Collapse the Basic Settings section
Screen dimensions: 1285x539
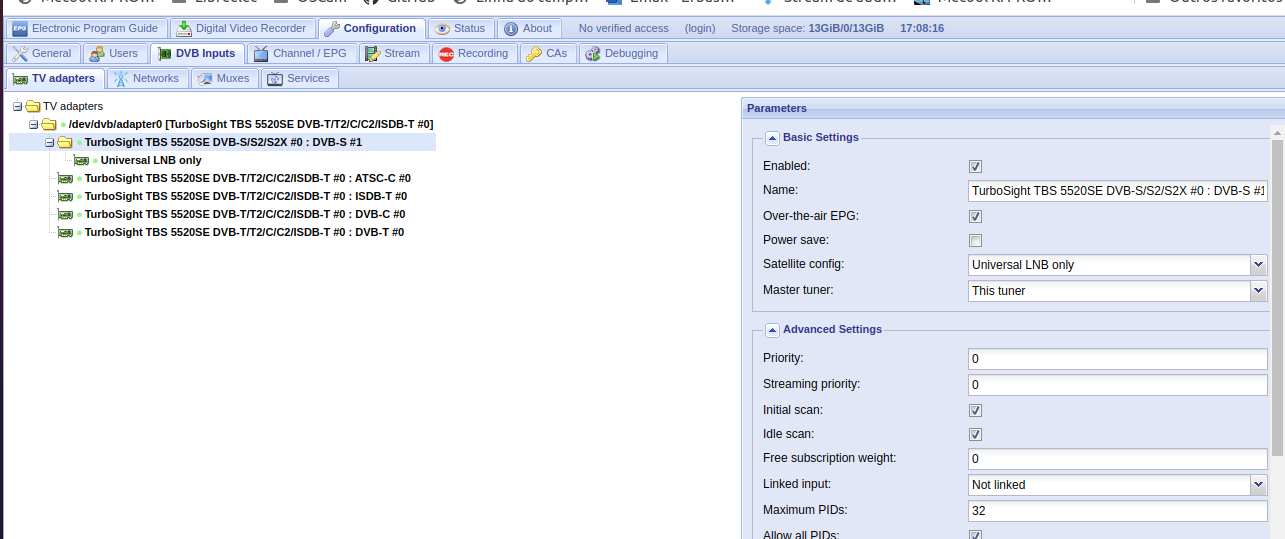tap(772, 138)
